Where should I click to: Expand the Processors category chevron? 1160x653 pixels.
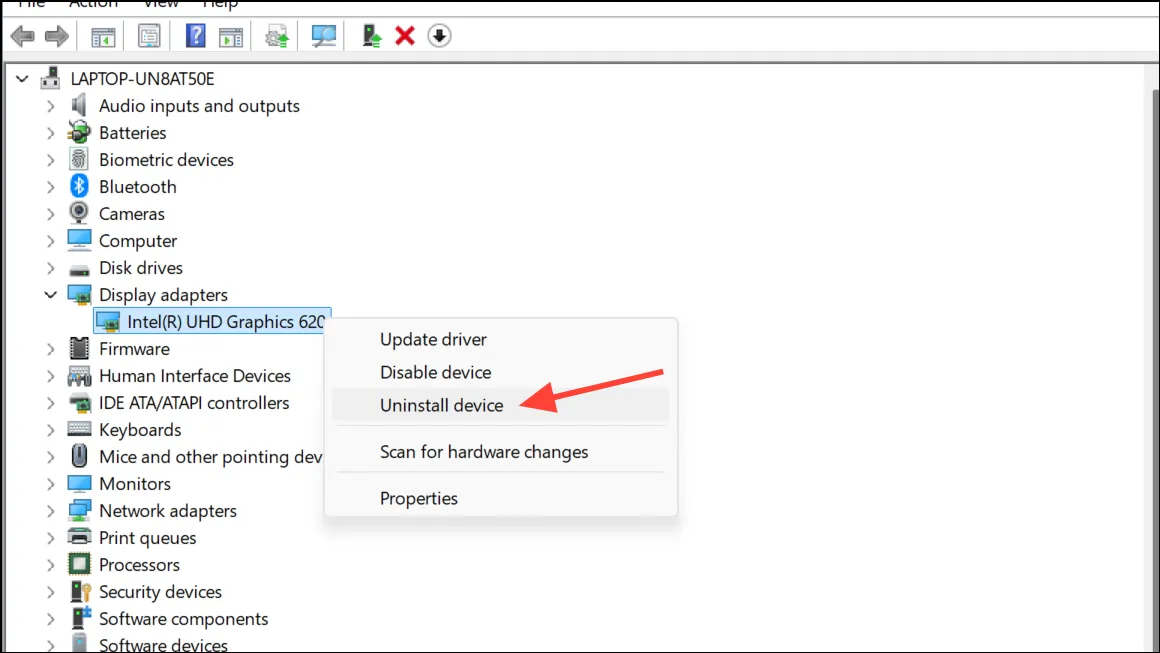click(x=50, y=565)
